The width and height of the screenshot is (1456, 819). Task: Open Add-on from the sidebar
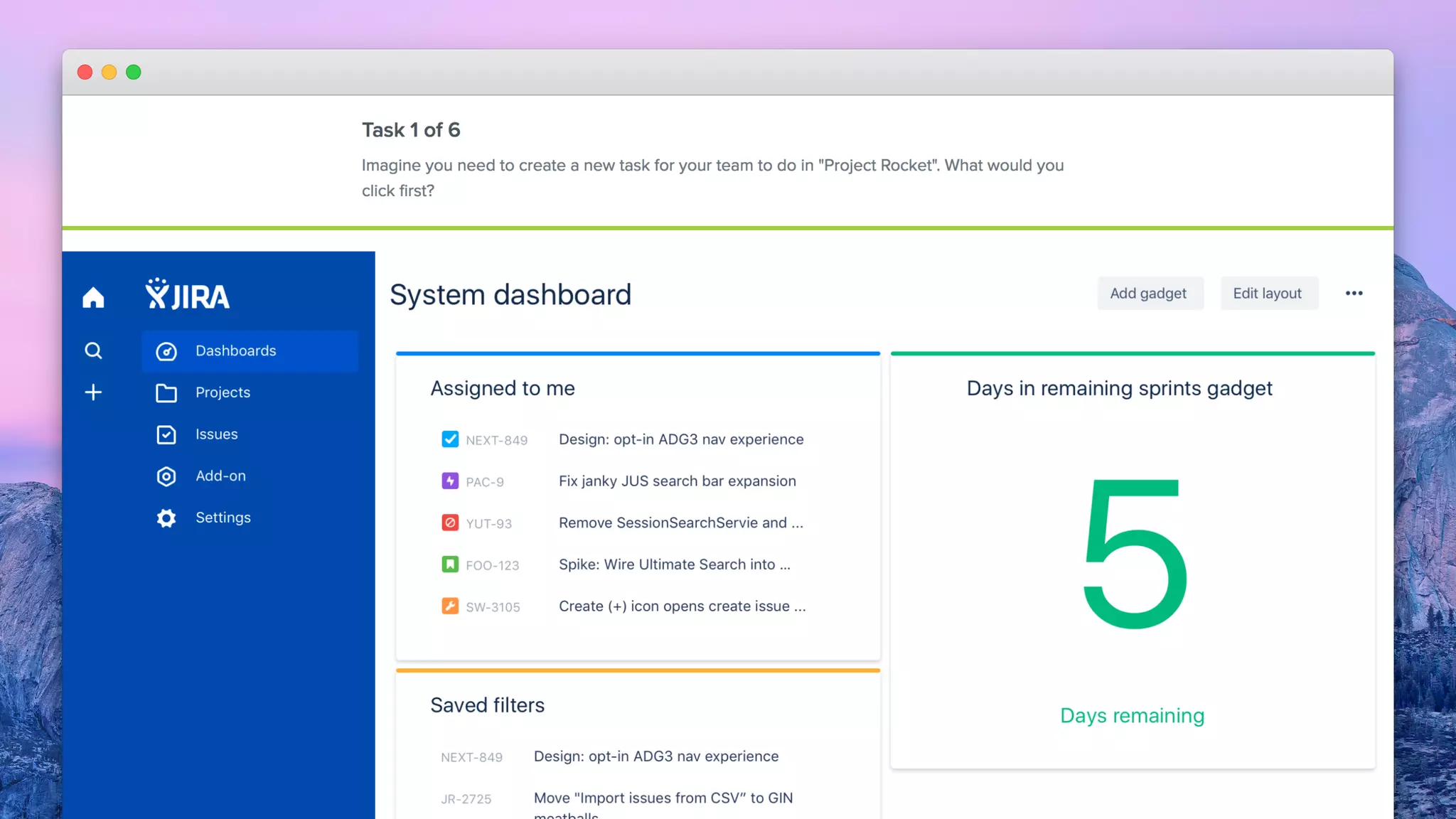point(220,476)
